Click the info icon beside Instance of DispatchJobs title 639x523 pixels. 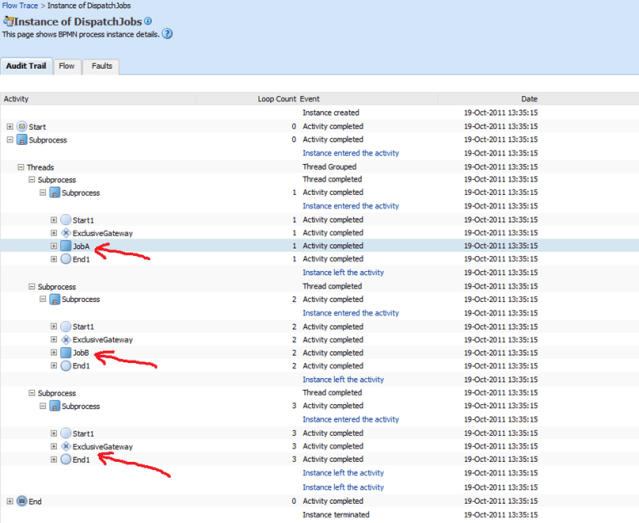(x=148, y=21)
